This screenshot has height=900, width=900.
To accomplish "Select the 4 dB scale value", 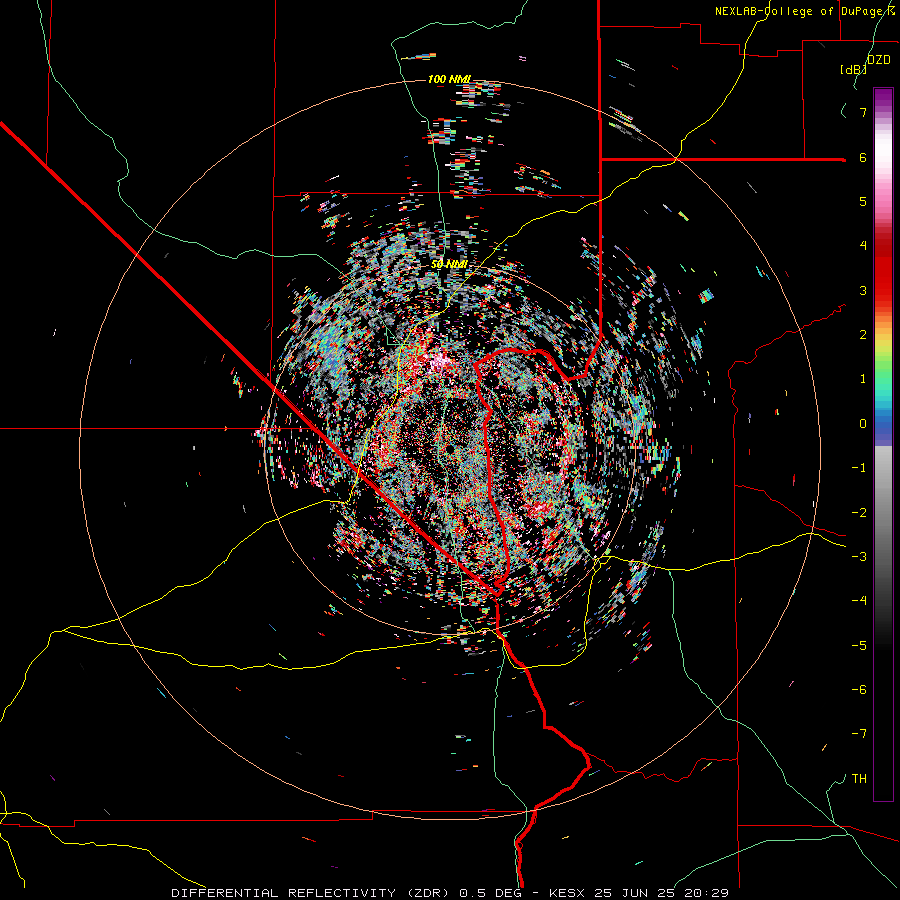I will [863, 246].
